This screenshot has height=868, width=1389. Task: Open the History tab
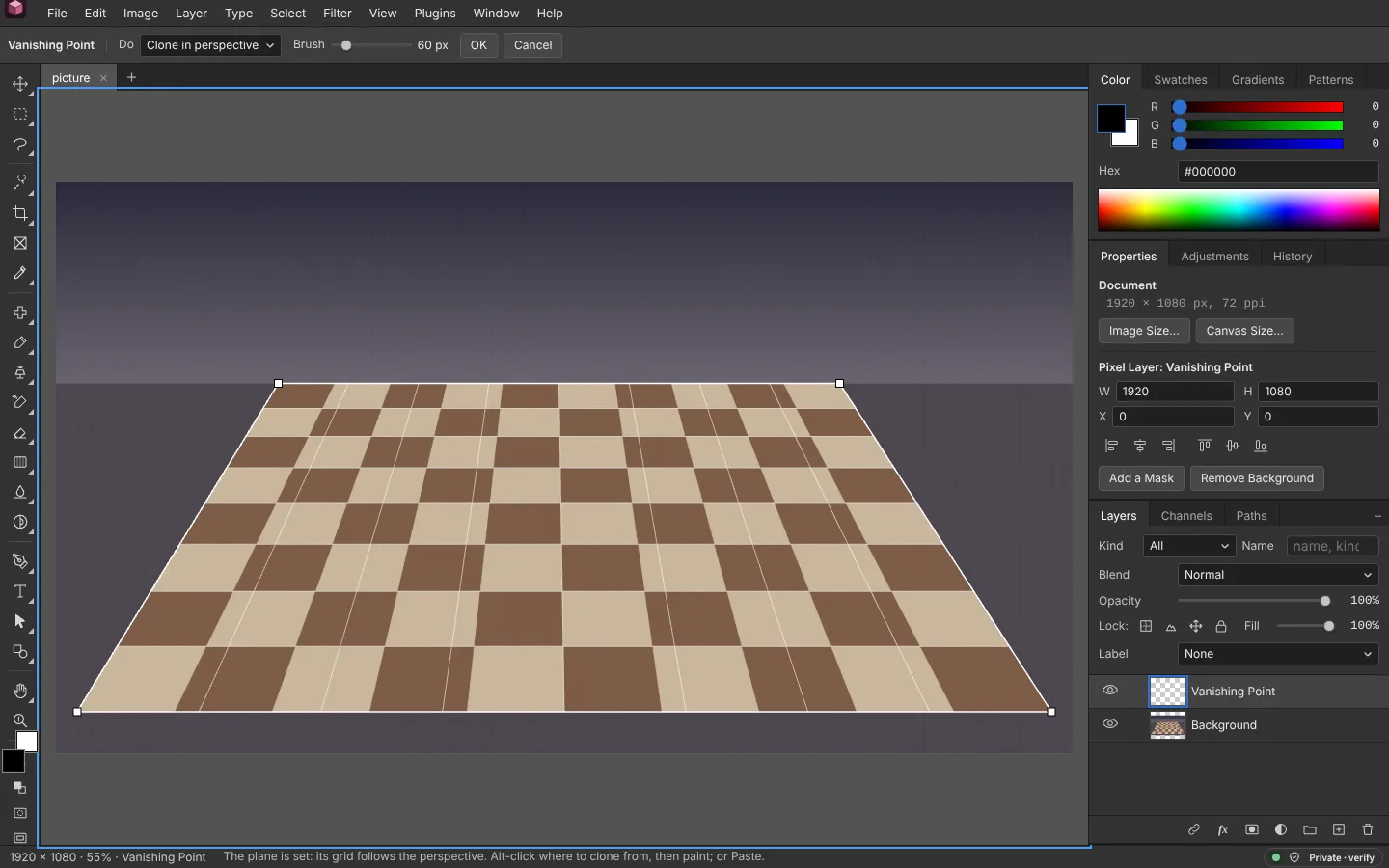[1293, 257]
